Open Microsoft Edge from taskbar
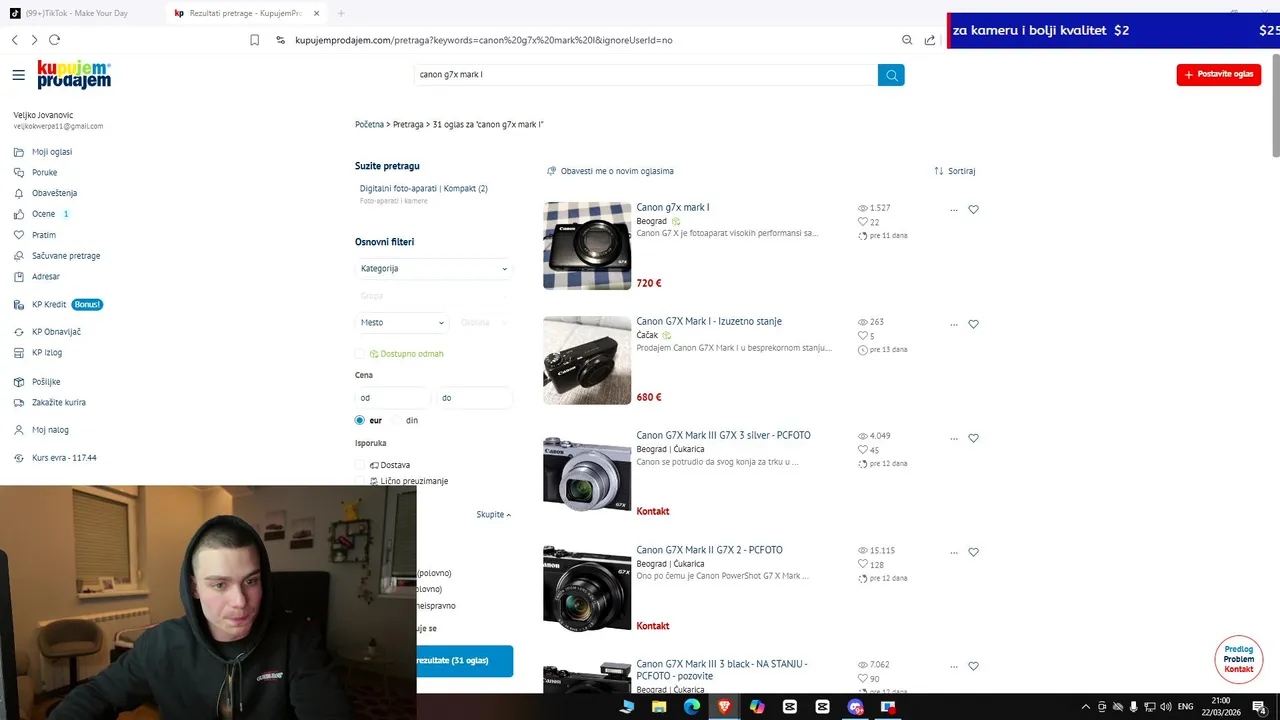 pyautogui.click(x=692, y=706)
